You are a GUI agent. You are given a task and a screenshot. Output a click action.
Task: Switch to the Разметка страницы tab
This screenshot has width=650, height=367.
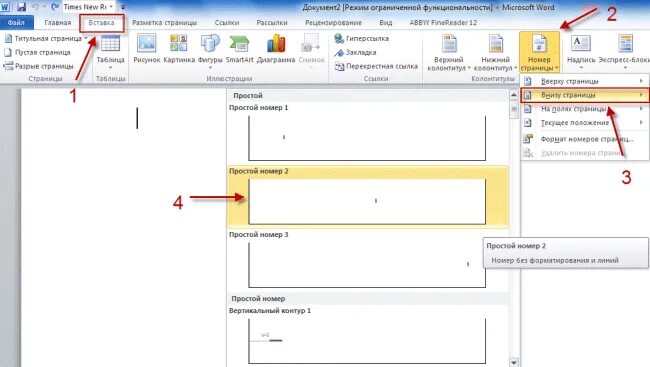(x=164, y=23)
